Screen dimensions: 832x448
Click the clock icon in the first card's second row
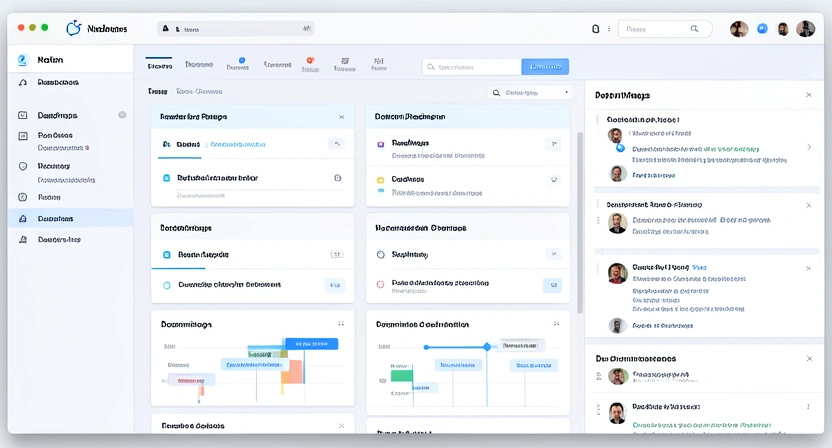[337, 178]
